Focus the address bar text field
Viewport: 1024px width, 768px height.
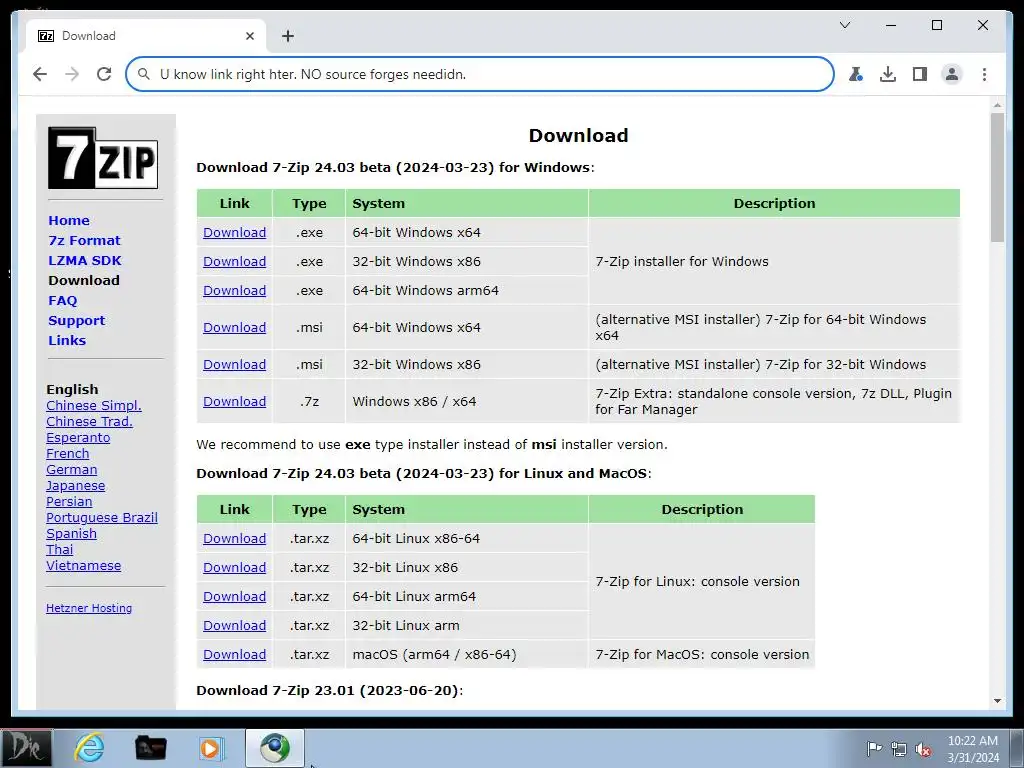pyautogui.click(x=480, y=74)
